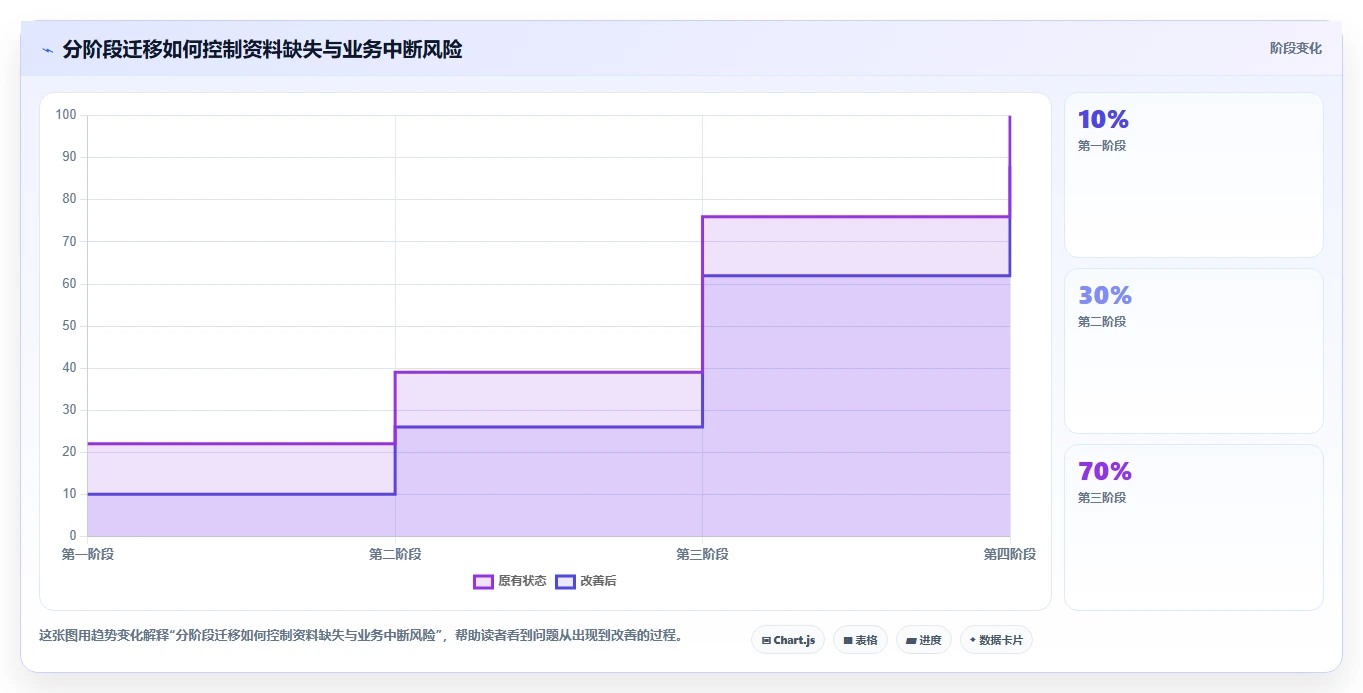The image size is (1363, 693).
Task: Click the 进度 tag button
Action: tap(924, 640)
